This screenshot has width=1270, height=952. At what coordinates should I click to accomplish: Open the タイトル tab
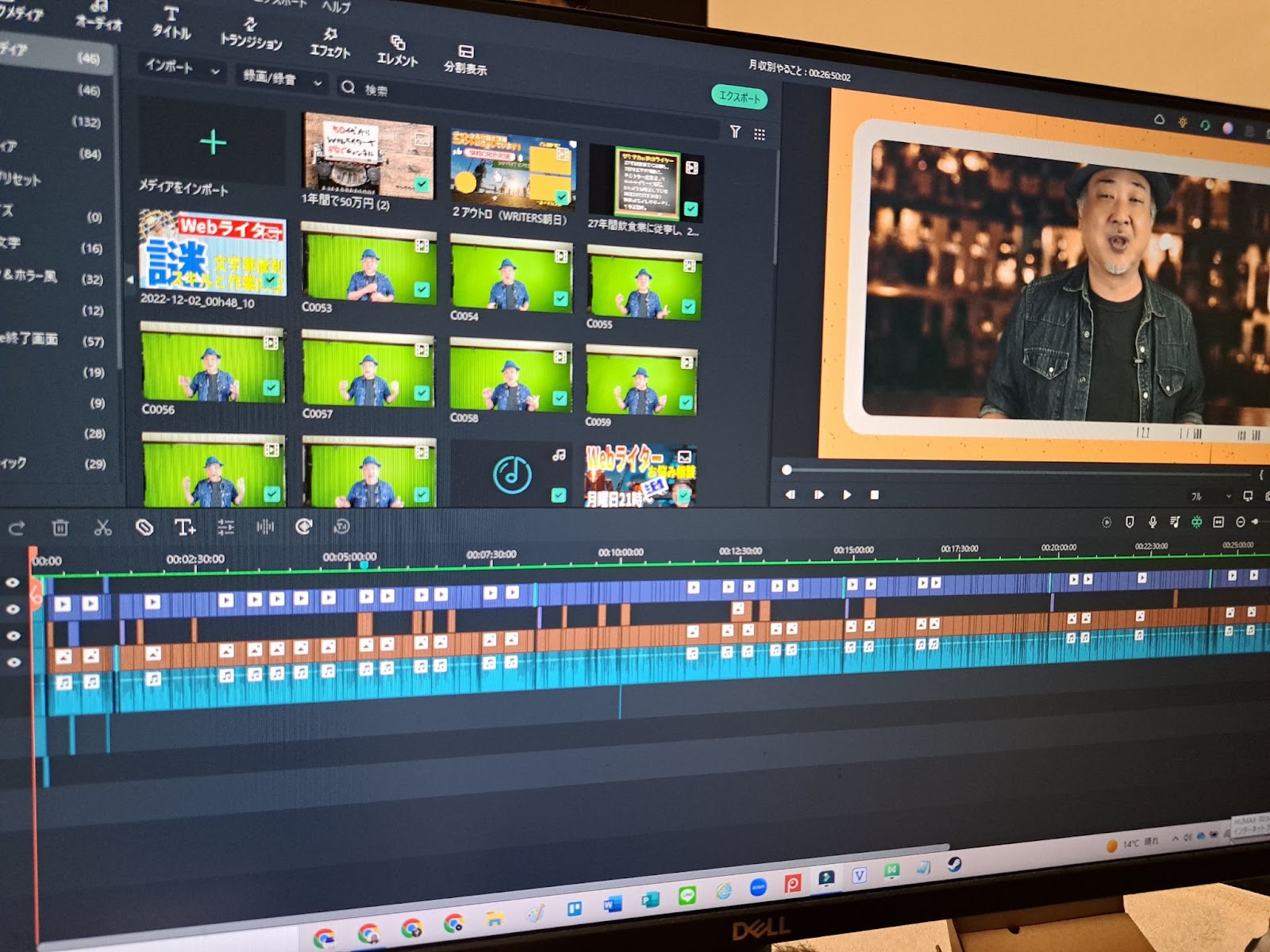(171, 23)
